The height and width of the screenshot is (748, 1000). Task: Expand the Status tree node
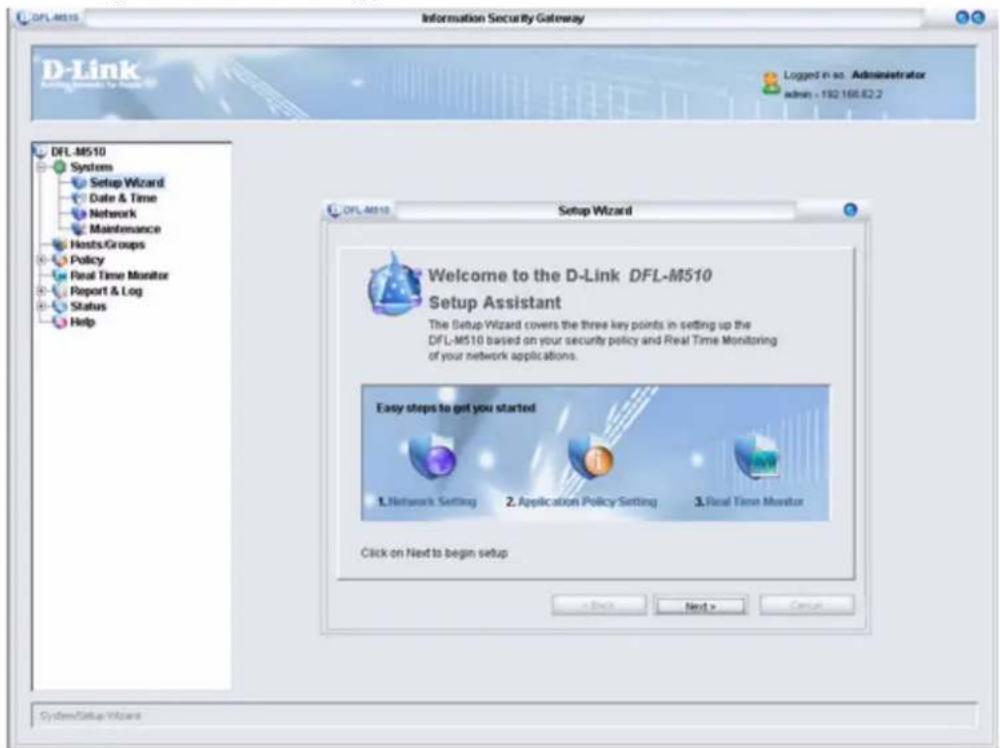coord(41,307)
